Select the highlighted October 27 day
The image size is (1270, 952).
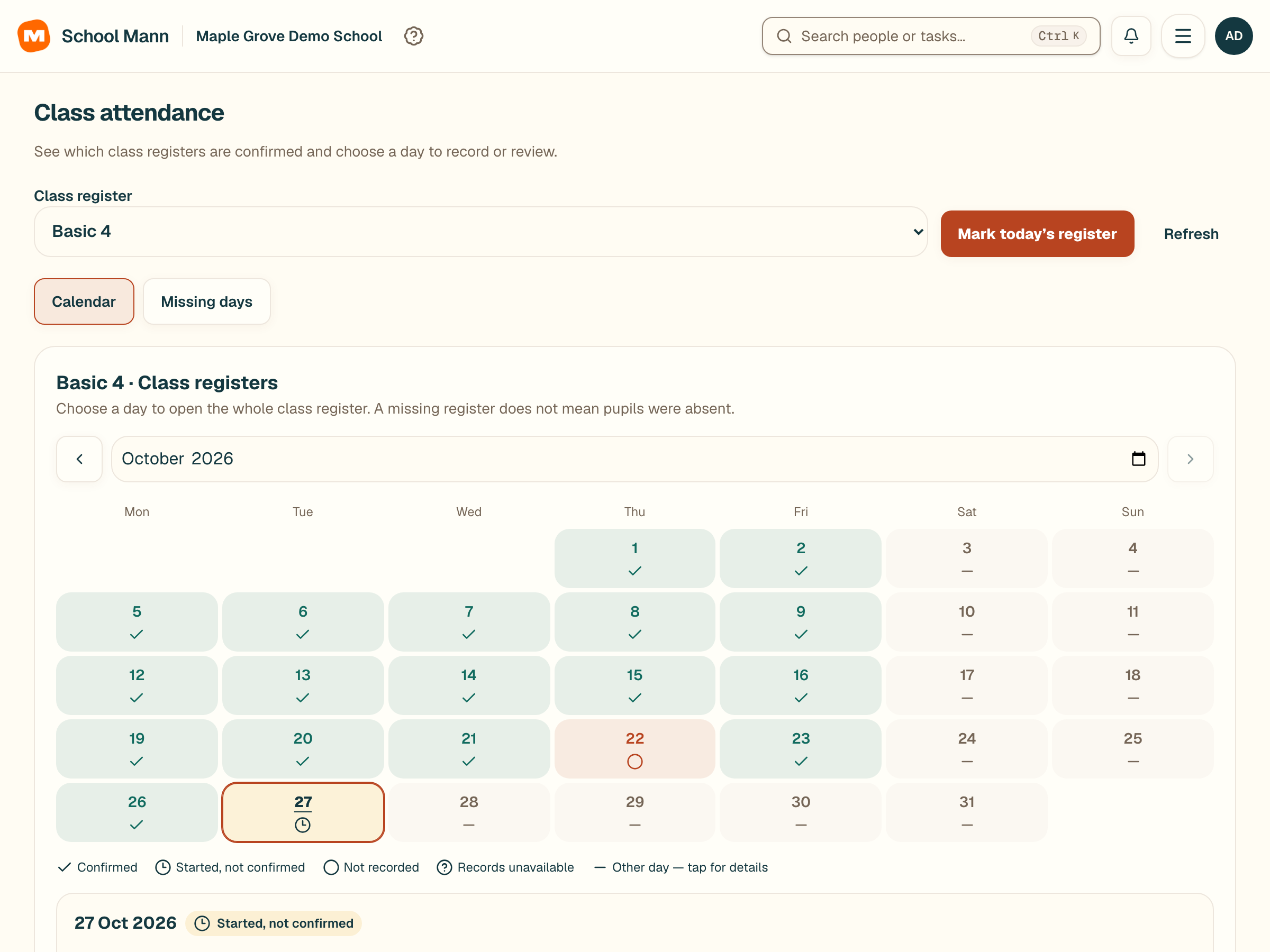[303, 812]
